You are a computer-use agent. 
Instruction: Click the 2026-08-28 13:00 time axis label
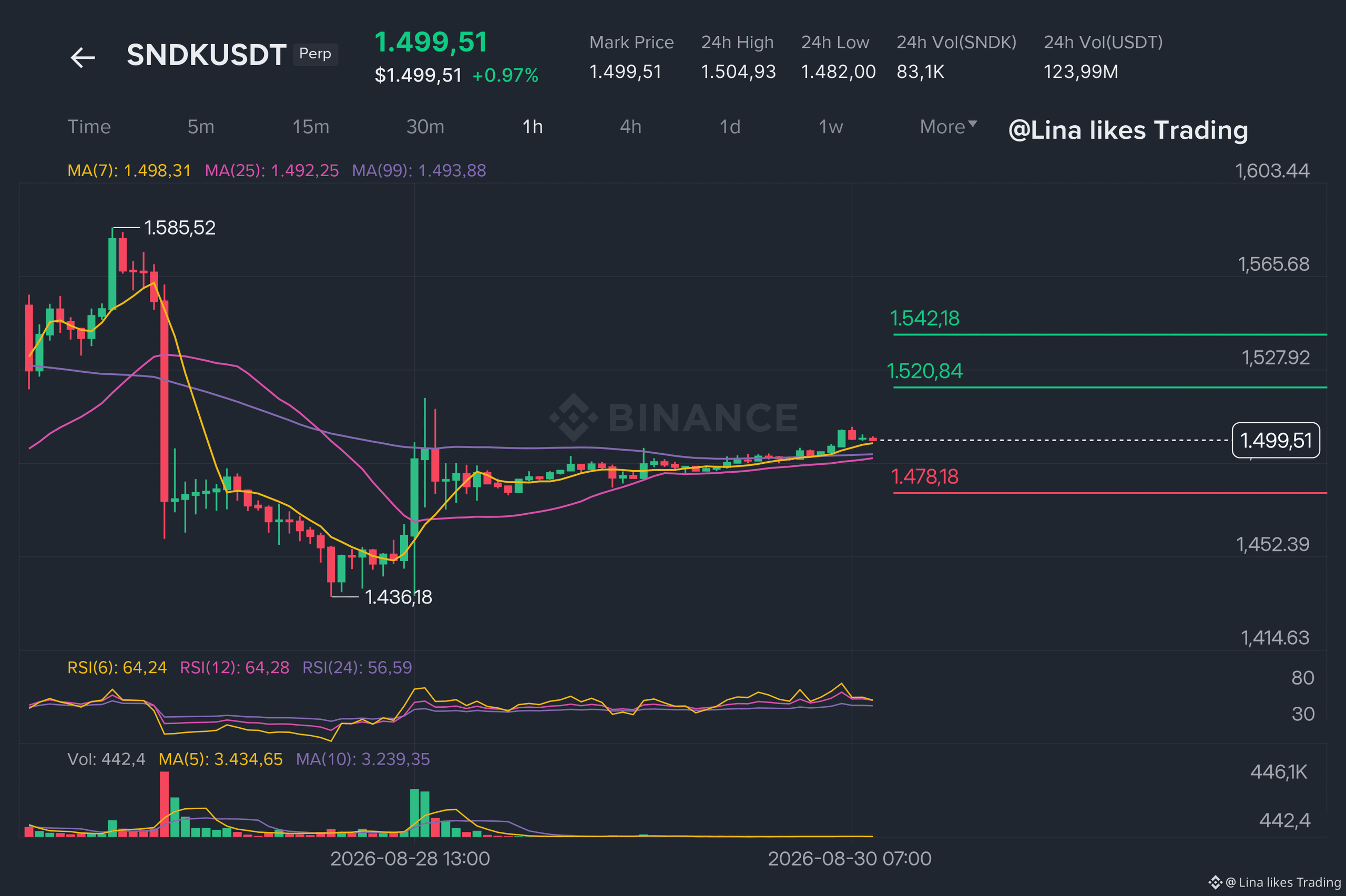coord(410,859)
